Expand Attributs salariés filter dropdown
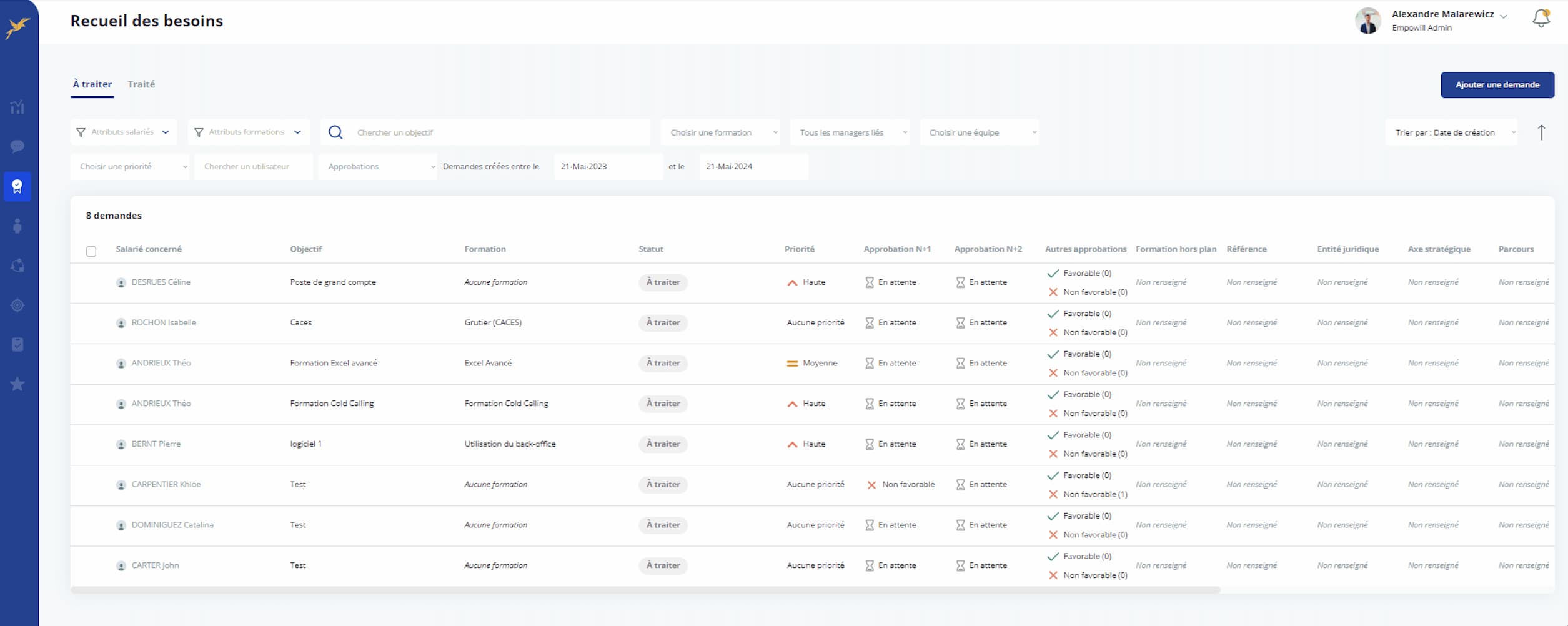 123,132
